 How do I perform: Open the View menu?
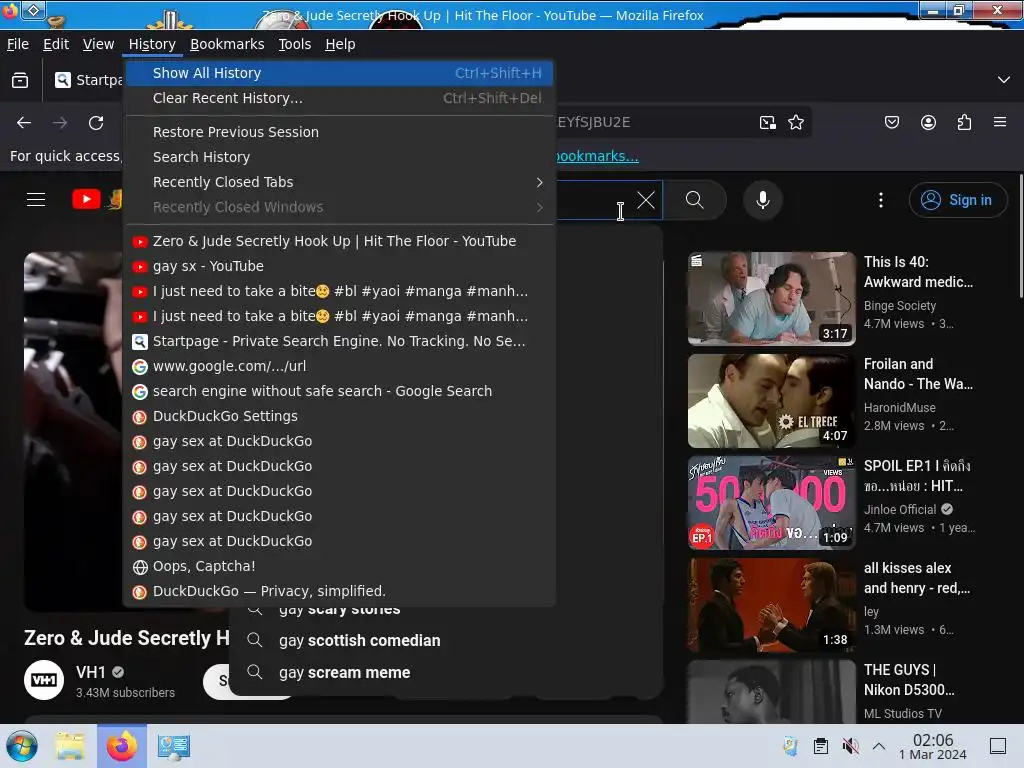pos(99,44)
